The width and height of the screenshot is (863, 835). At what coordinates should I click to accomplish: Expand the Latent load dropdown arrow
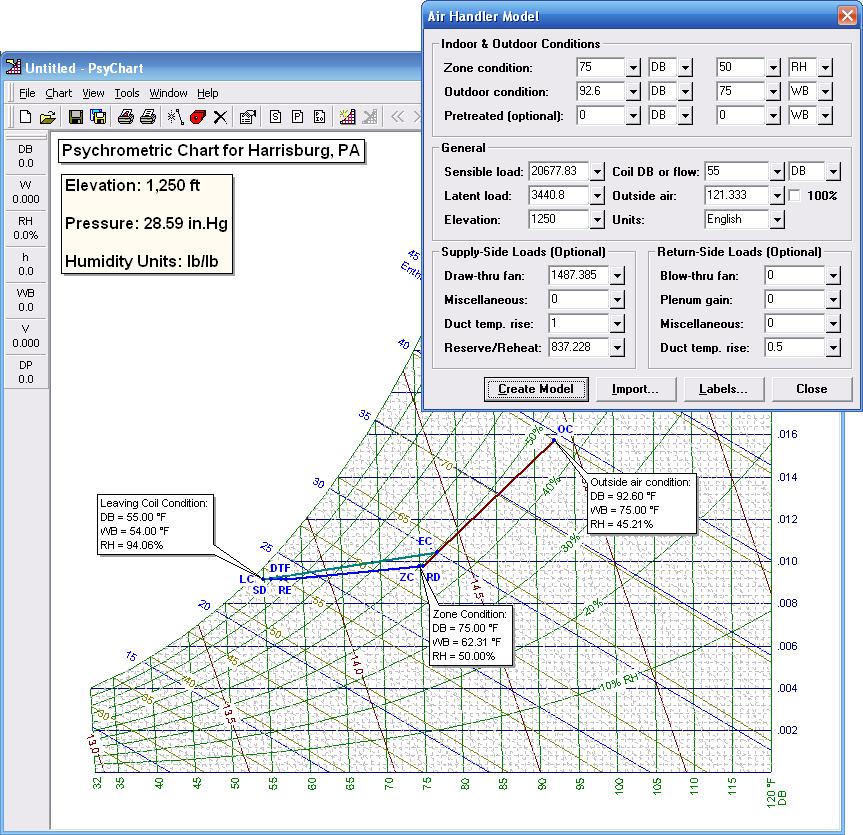click(x=597, y=195)
